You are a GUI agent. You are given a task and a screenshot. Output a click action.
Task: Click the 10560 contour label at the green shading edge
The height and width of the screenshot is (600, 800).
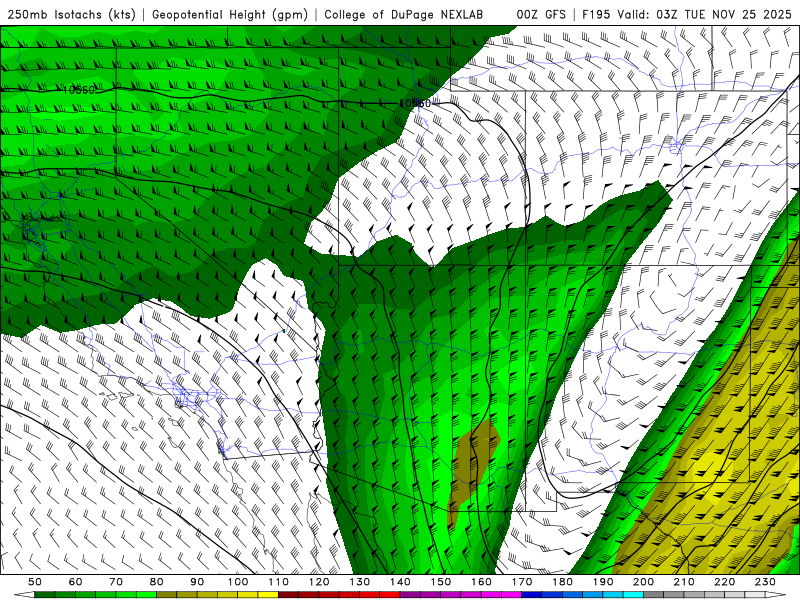click(x=415, y=104)
